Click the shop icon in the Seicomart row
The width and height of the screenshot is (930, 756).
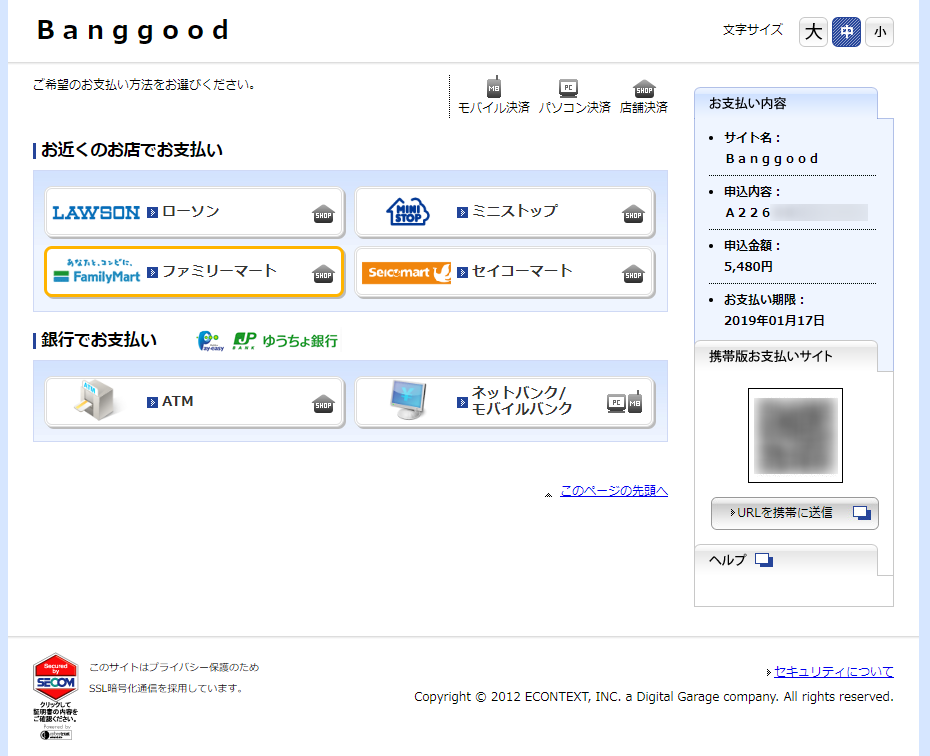[633, 274]
